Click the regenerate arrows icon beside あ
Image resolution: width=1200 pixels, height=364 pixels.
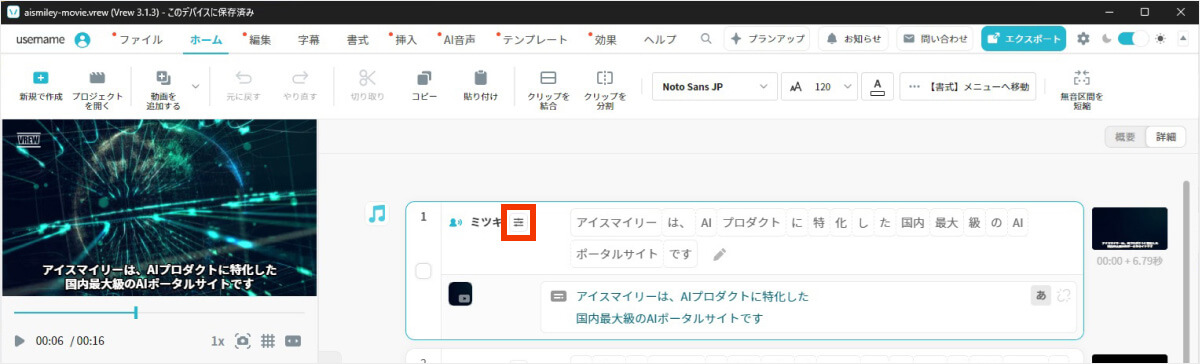point(1064,295)
